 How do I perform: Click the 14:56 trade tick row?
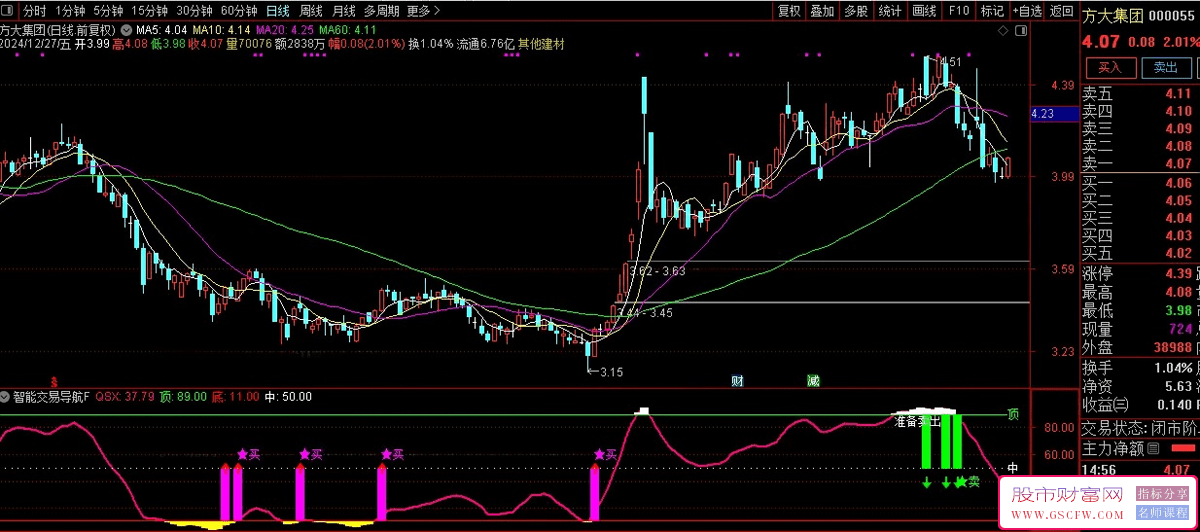(1140, 469)
